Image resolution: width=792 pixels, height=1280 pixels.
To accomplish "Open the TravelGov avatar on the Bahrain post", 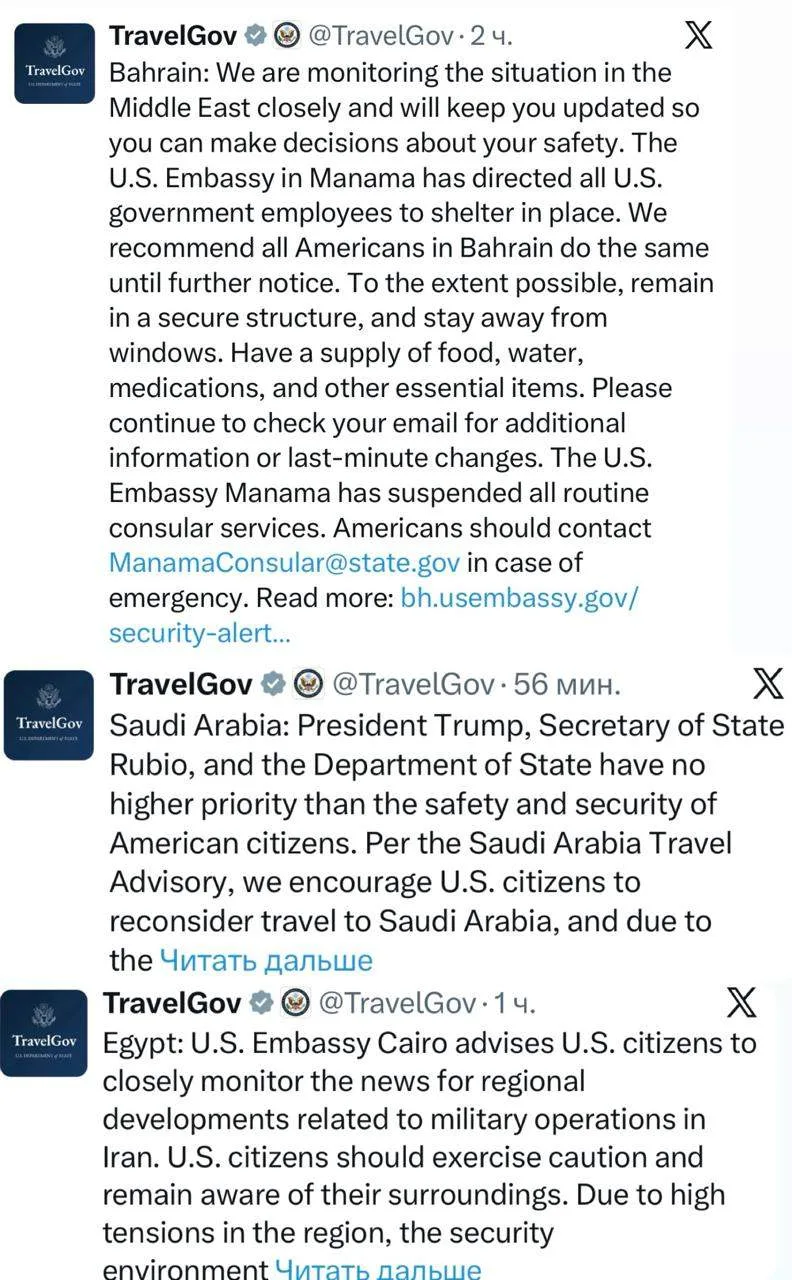I will (x=54, y=64).
